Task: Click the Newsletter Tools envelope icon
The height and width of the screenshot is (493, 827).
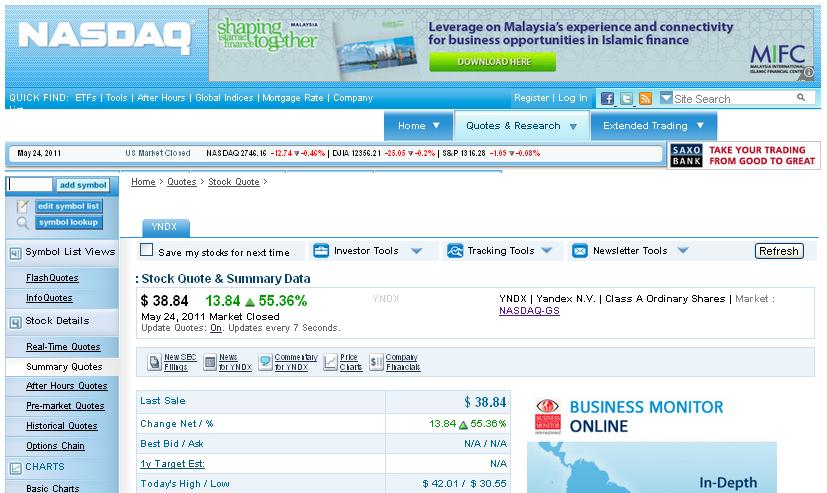Action: pyautogui.click(x=580, y=250)
